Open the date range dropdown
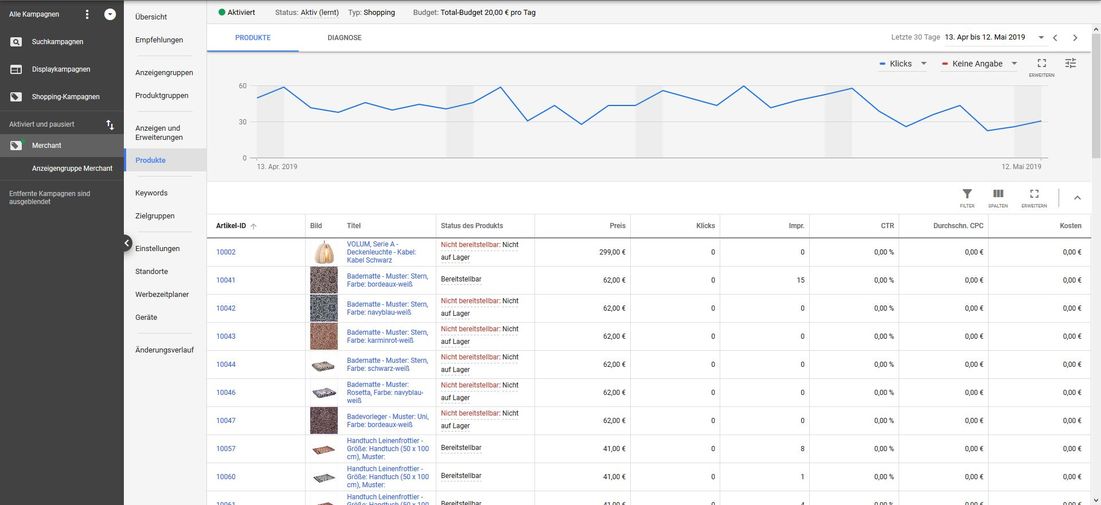1101x505 pixels. (1041, 37)
